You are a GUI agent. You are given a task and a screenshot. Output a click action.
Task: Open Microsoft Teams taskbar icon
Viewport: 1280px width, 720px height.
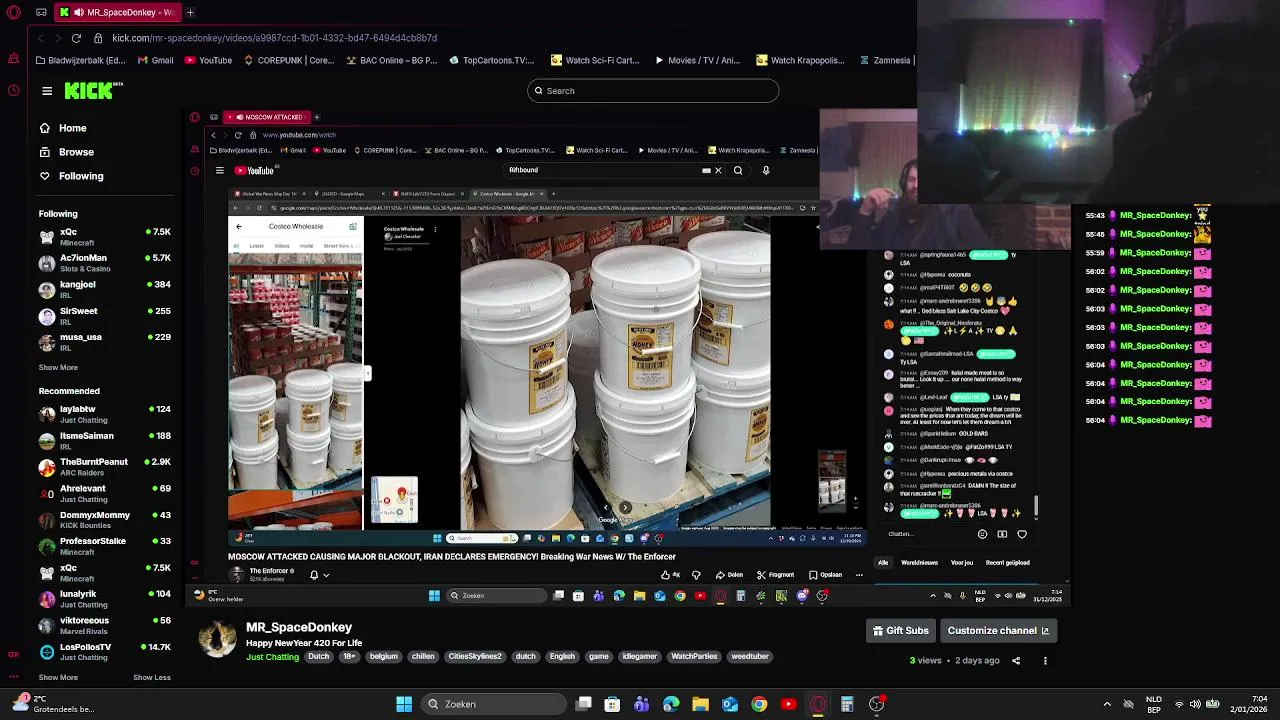641,704
